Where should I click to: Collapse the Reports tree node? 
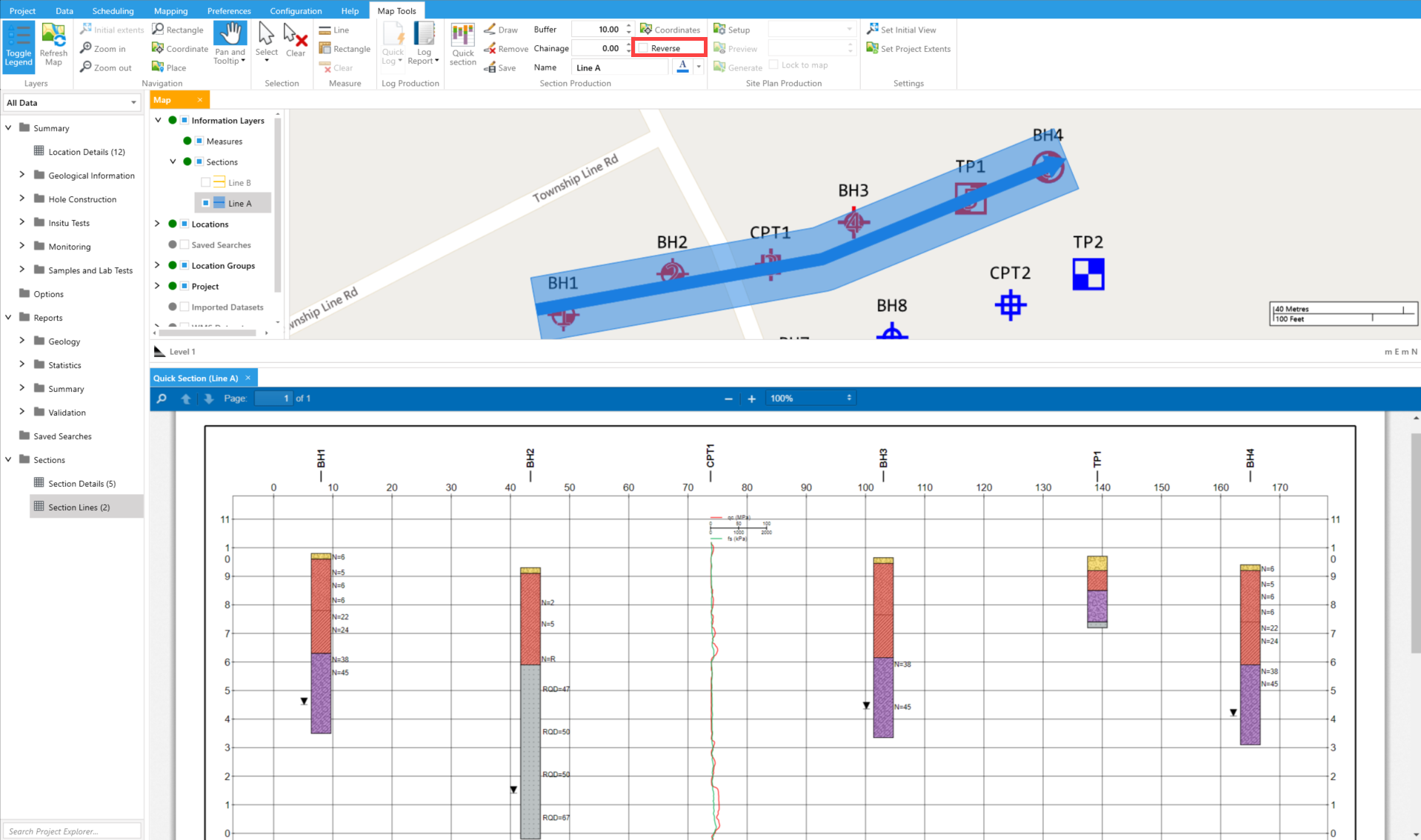8,317
